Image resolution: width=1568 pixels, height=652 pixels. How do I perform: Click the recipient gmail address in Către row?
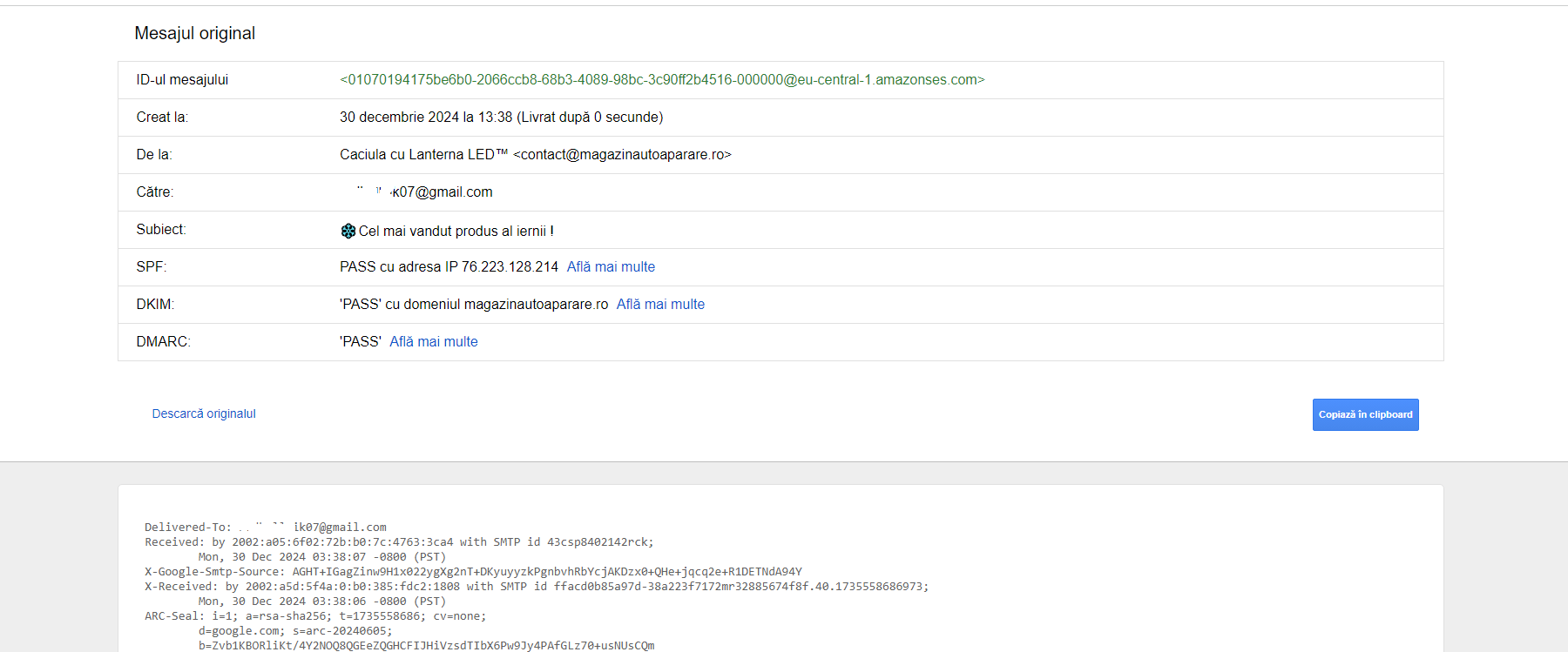tap(441, 192)
